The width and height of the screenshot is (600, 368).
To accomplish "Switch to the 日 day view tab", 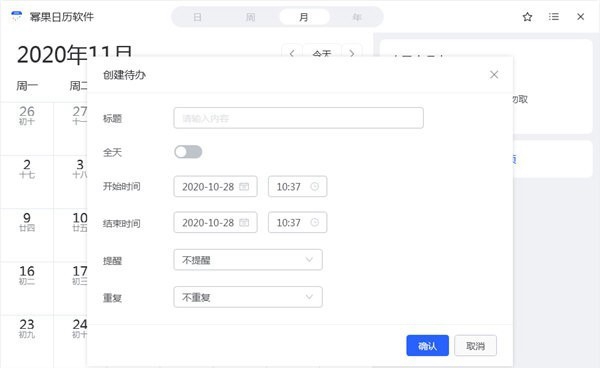I will coord(197,17).
